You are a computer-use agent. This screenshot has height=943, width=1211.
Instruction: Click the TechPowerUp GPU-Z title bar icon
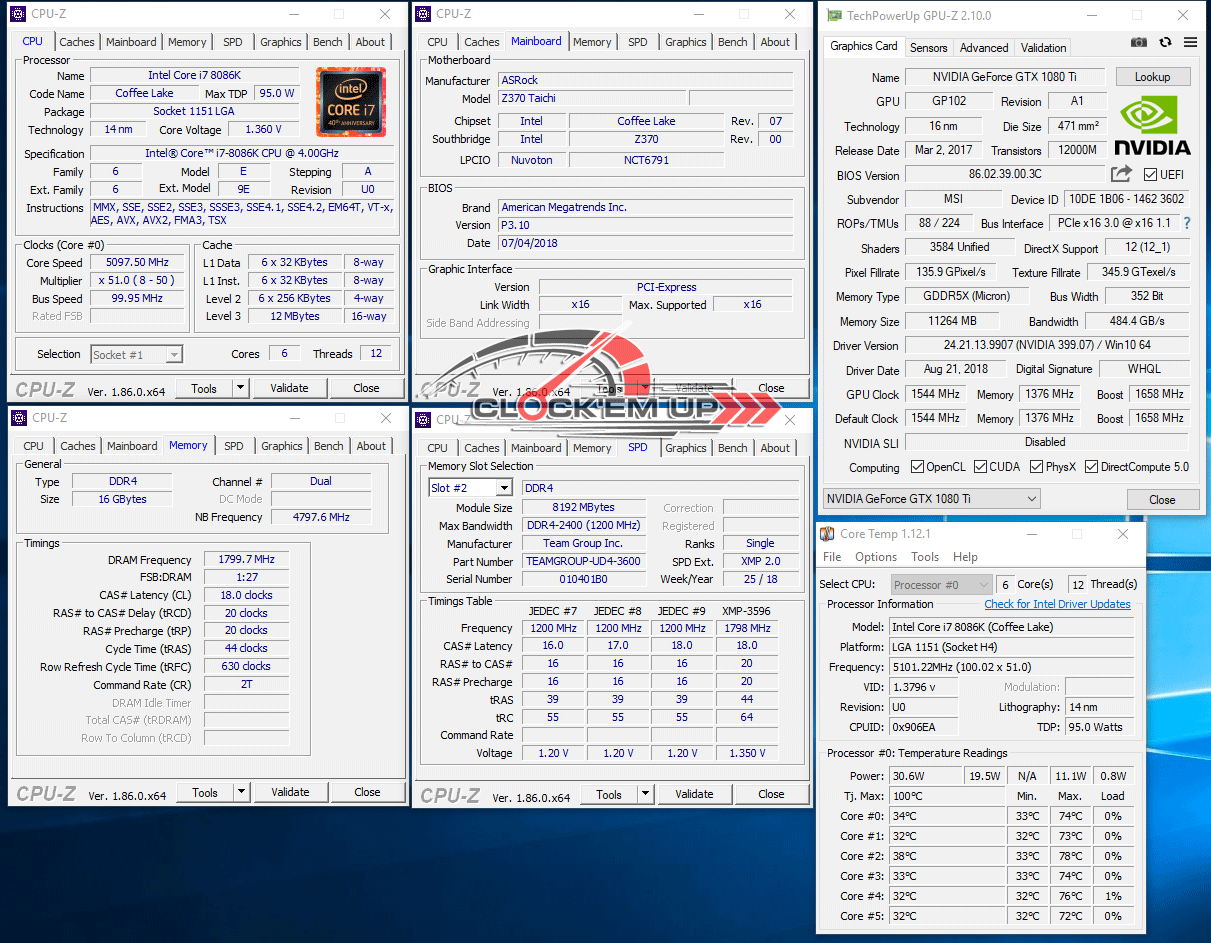pyautogui.click(x=832, y=15)
